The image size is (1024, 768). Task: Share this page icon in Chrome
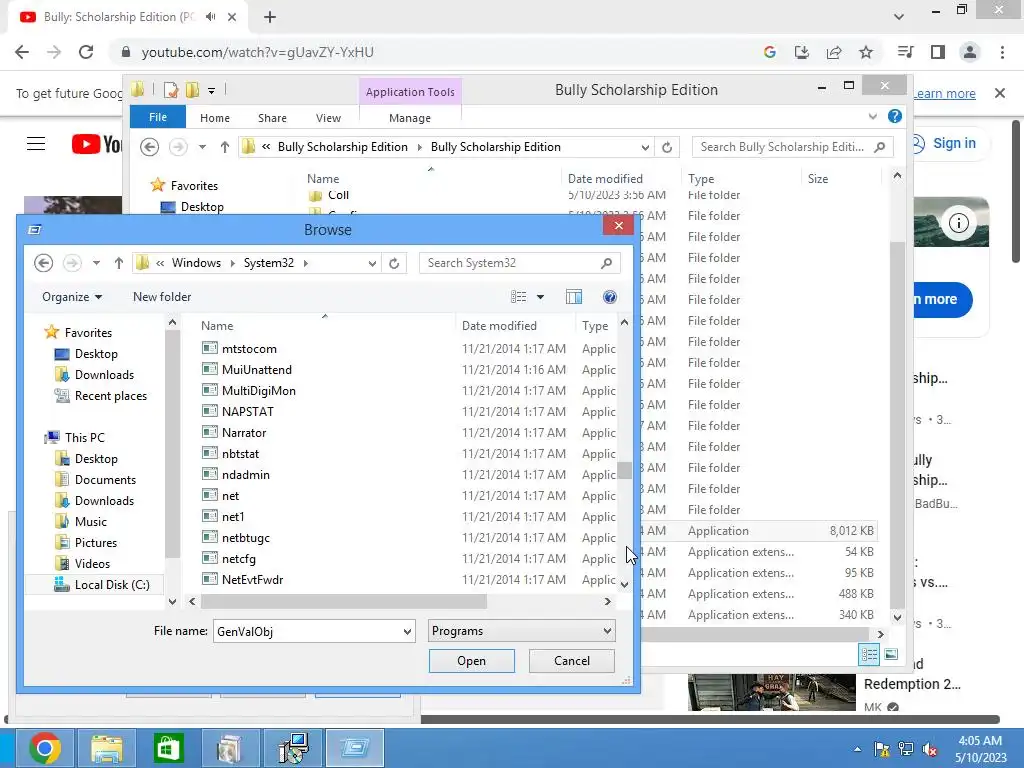coord(833,52)
